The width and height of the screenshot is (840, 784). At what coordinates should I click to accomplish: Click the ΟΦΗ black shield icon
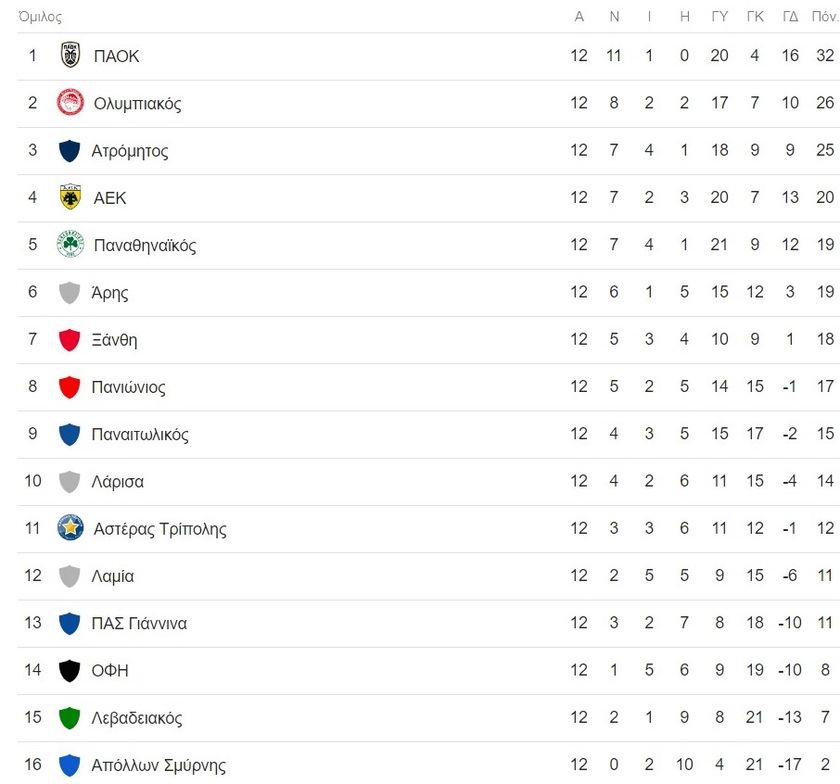pyautogui.click(x=69, y=670)
